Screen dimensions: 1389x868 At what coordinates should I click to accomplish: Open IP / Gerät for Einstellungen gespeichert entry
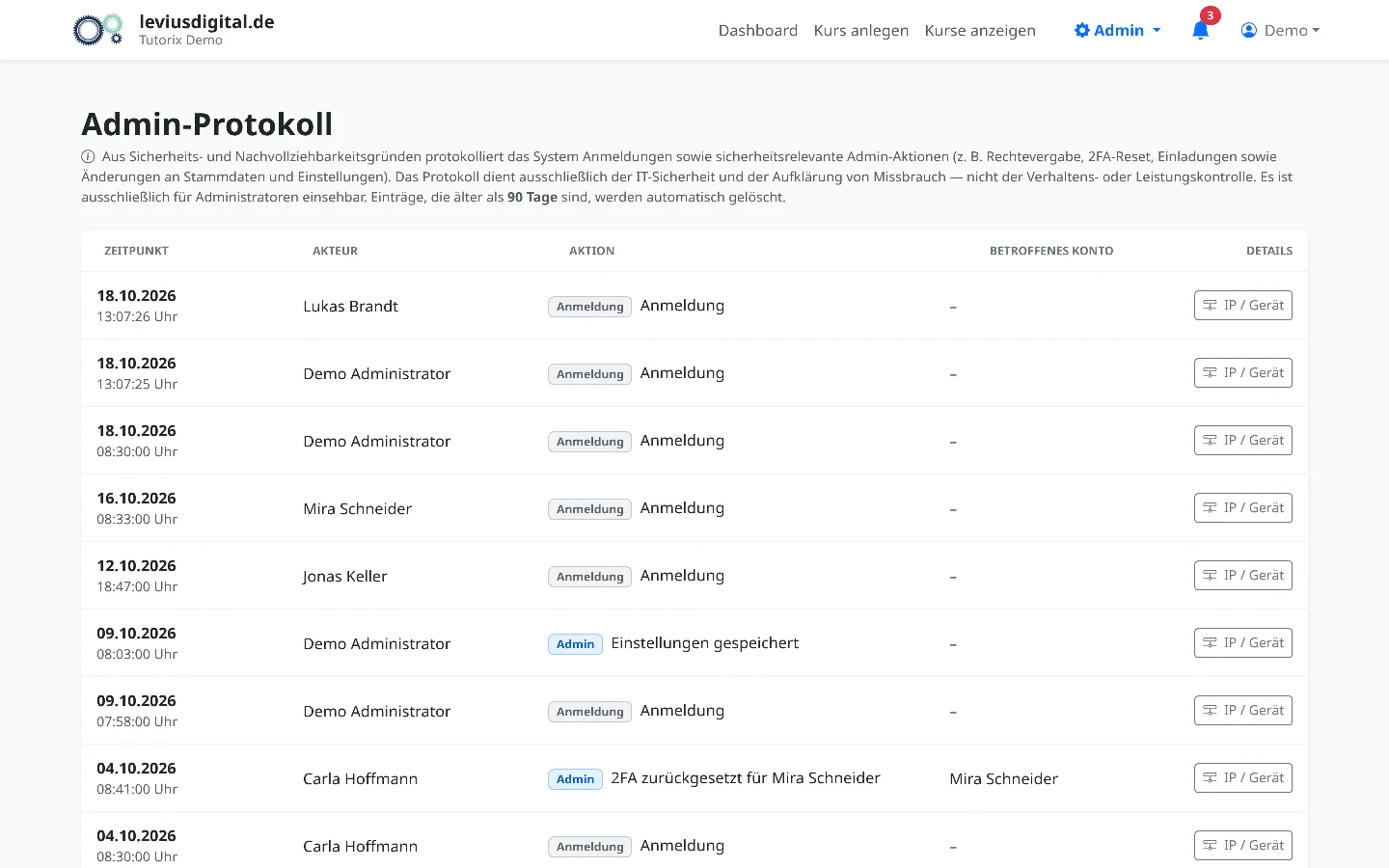(1243, 642)
